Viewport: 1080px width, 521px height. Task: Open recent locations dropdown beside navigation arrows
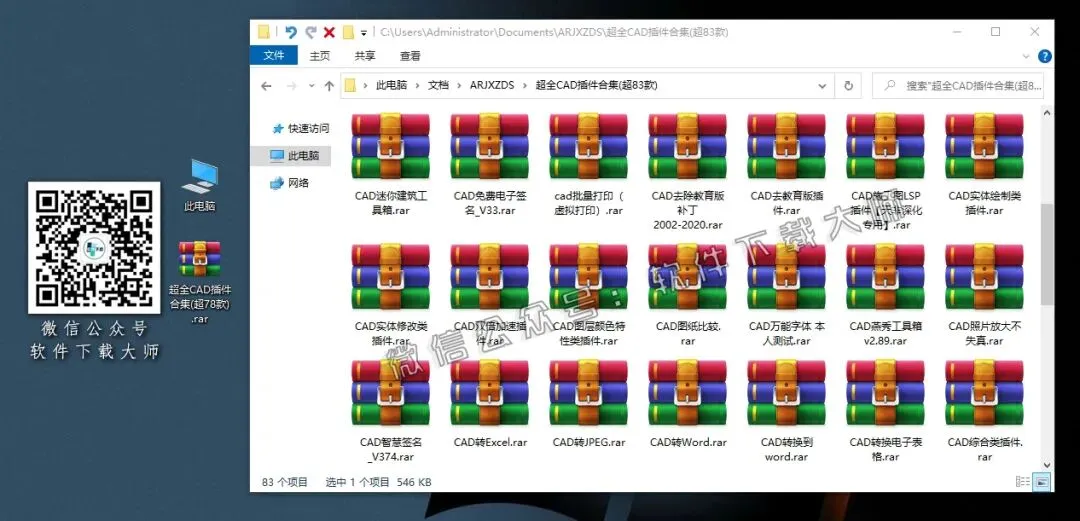pyautogui.click(x=311, y=86)
